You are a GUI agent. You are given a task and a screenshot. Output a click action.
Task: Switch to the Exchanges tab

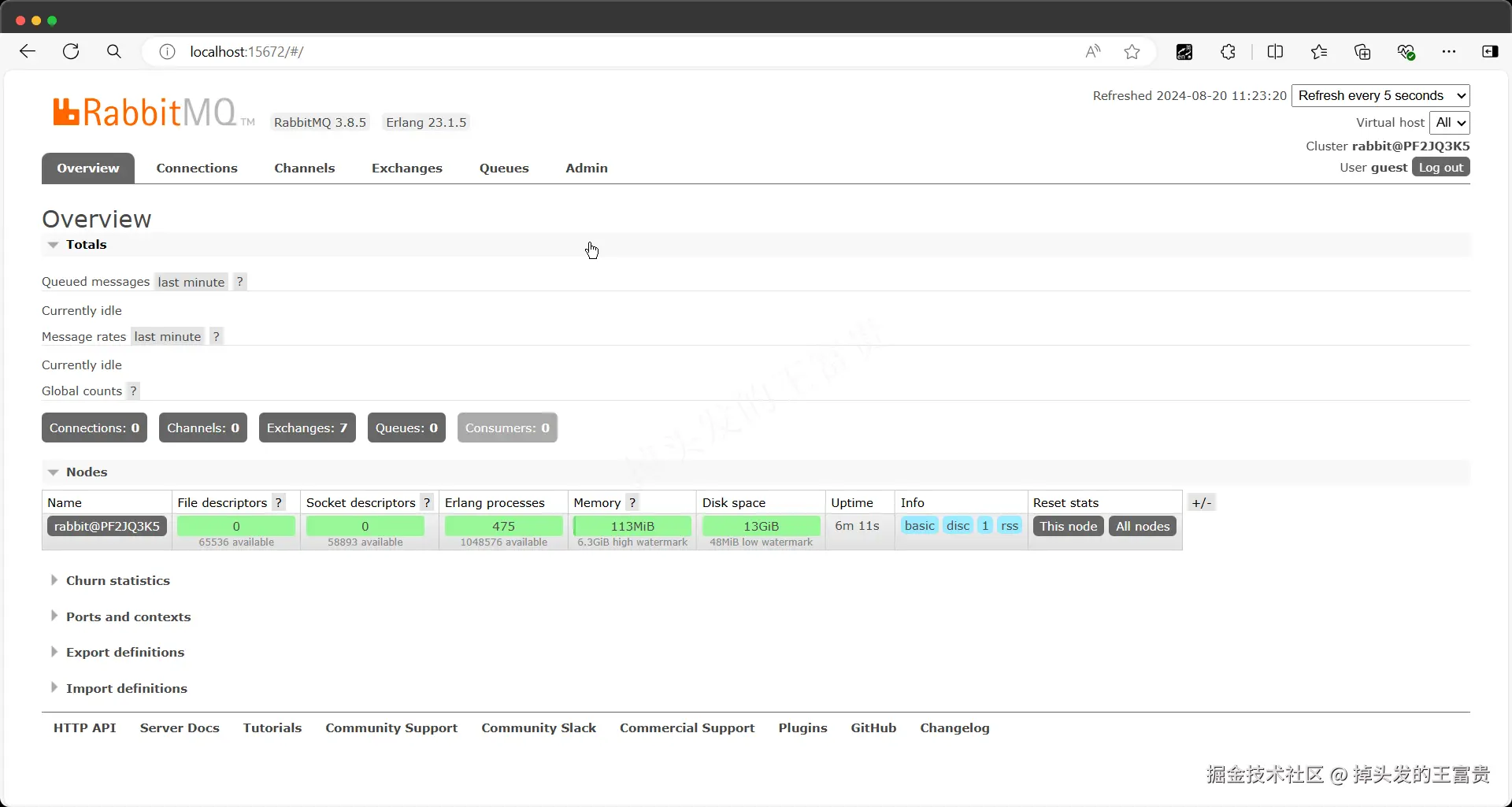(x=407, y=168)
